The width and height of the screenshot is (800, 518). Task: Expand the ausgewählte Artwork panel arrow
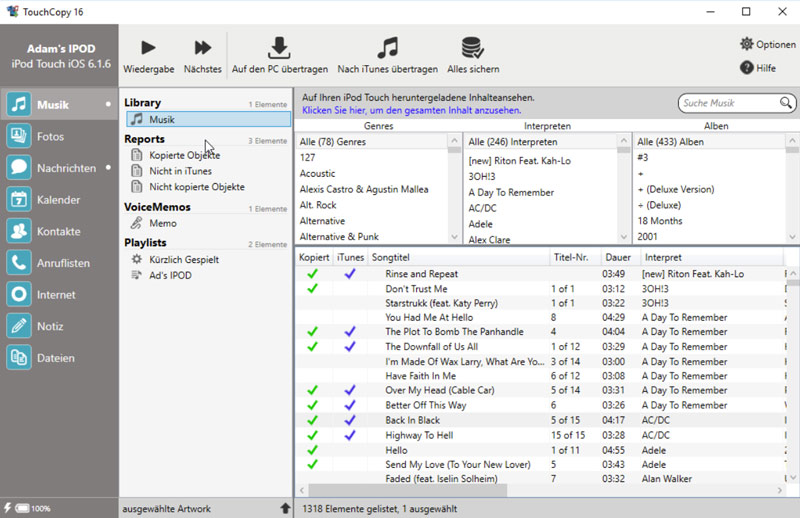pos(285,508)
